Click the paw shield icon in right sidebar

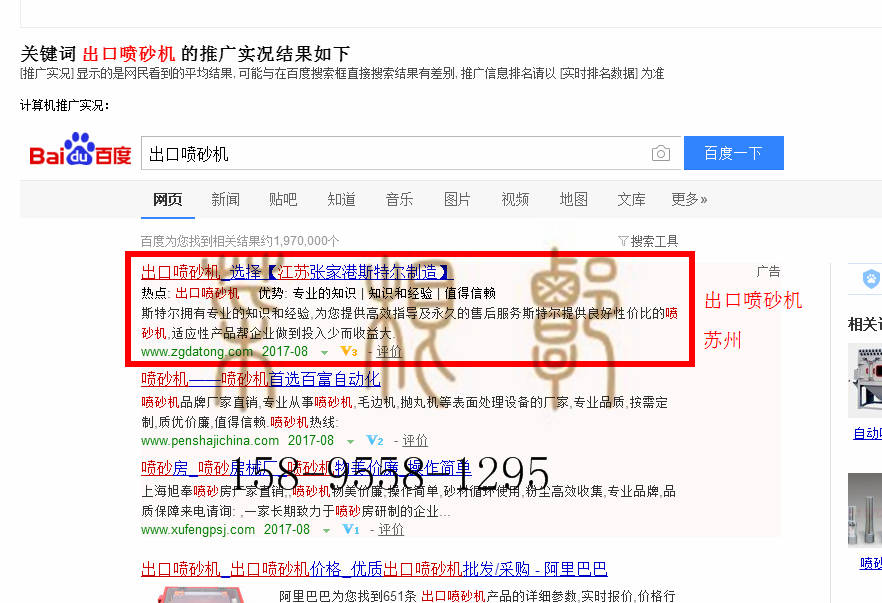point(871,278)
